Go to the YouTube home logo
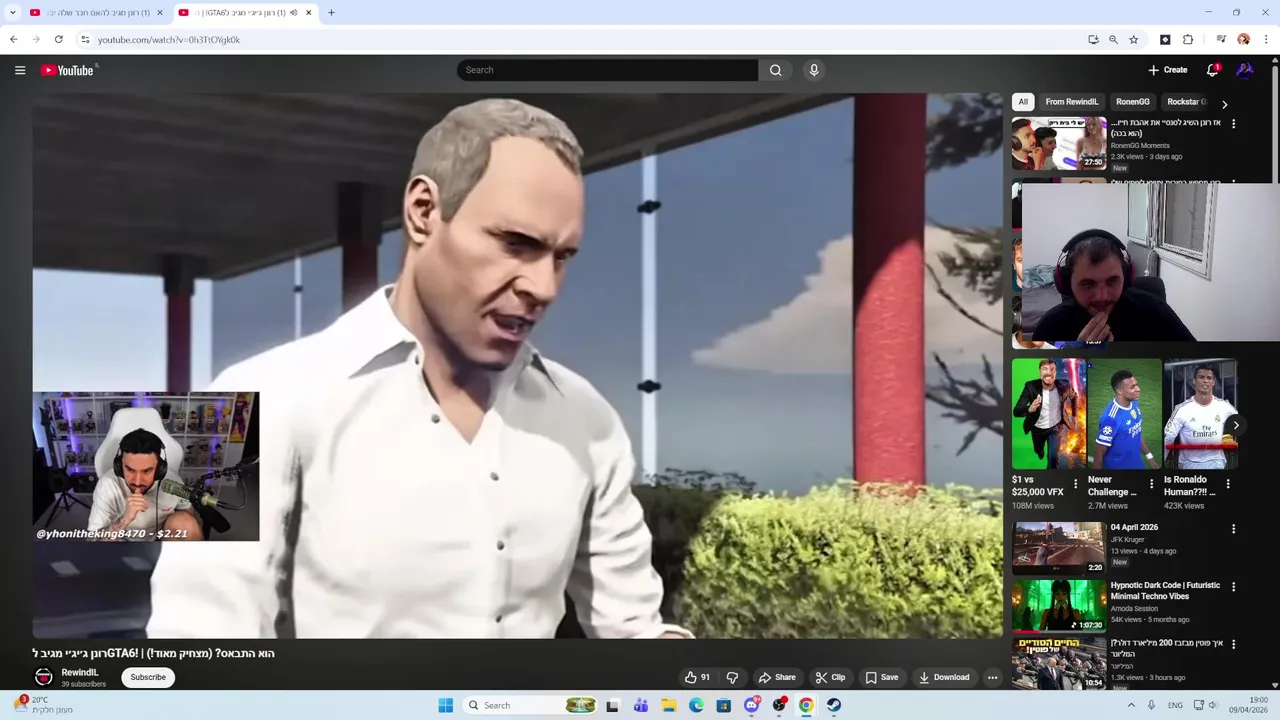This screenshot has width=1280, height=720. [x=67, y=70]
